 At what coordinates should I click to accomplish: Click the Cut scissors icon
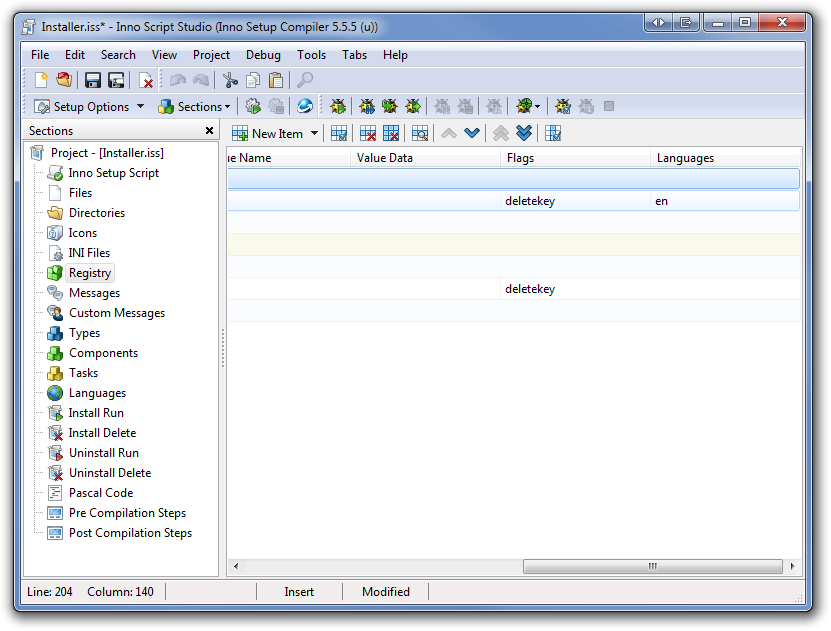click(x=230, y=80)
